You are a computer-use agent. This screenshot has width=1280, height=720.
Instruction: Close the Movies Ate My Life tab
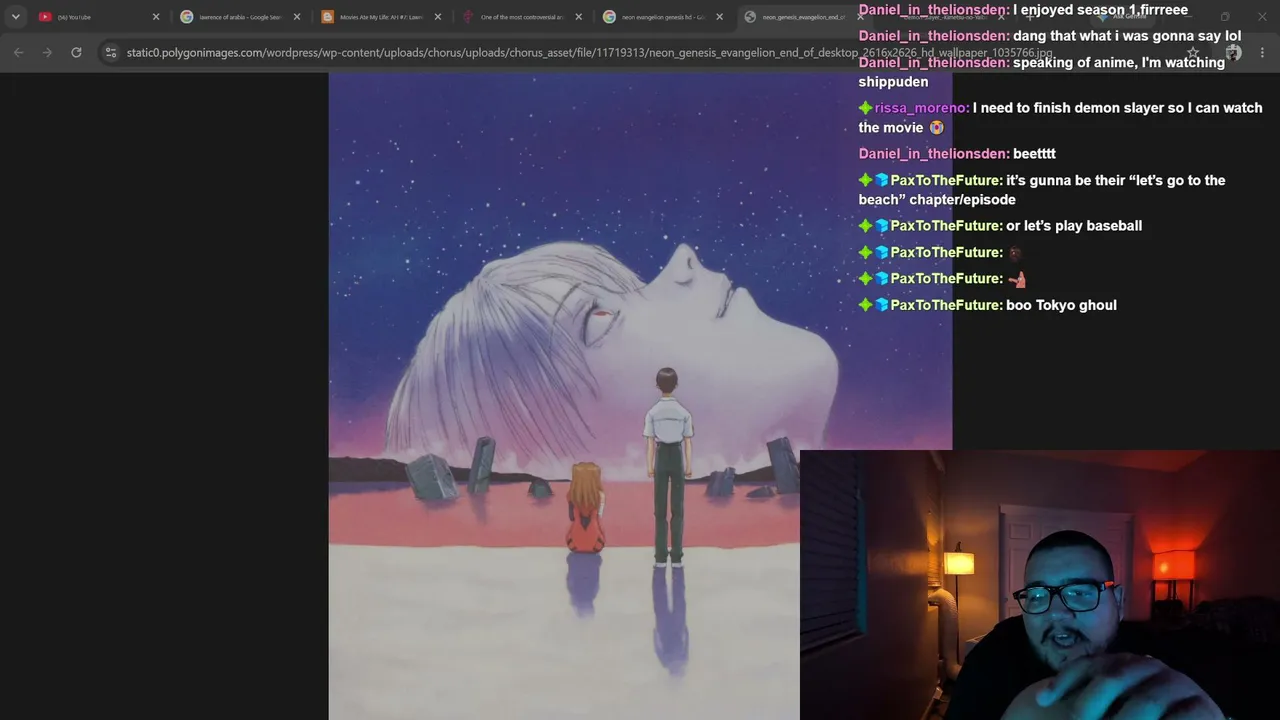click(438, 17)
